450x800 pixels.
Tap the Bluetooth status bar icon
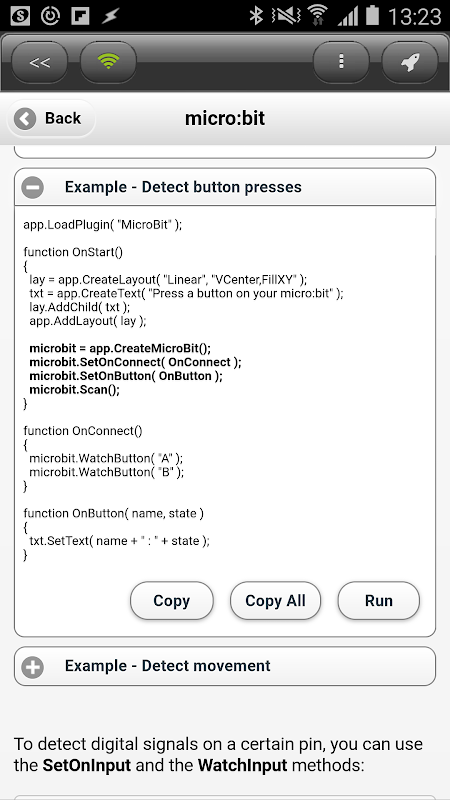pyautogui.click(x=256, y=15)
